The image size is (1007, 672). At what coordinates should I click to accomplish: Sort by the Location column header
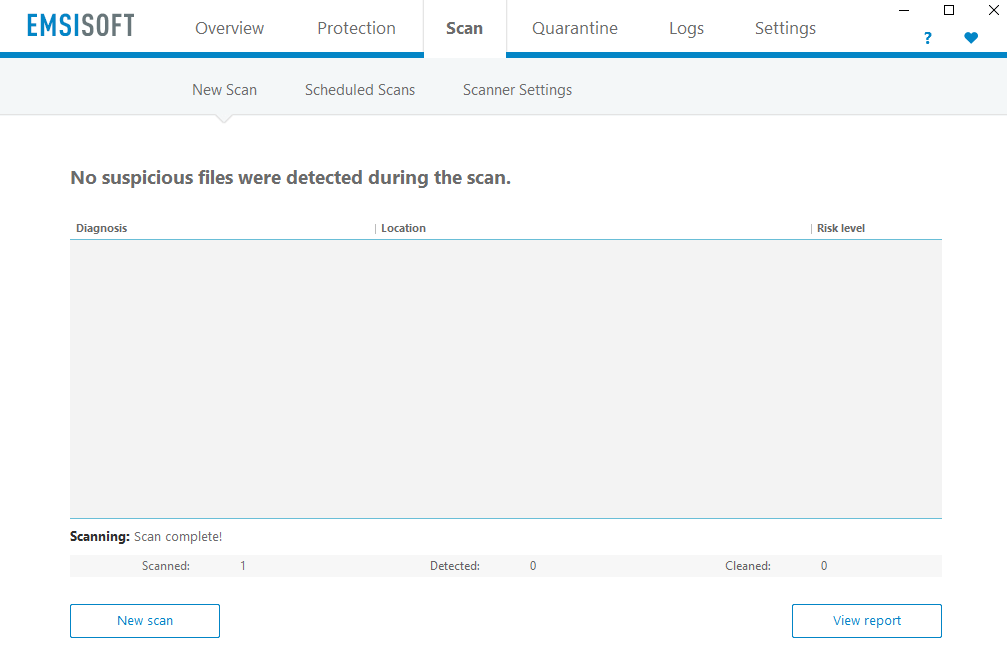click(x=403, y=228)
